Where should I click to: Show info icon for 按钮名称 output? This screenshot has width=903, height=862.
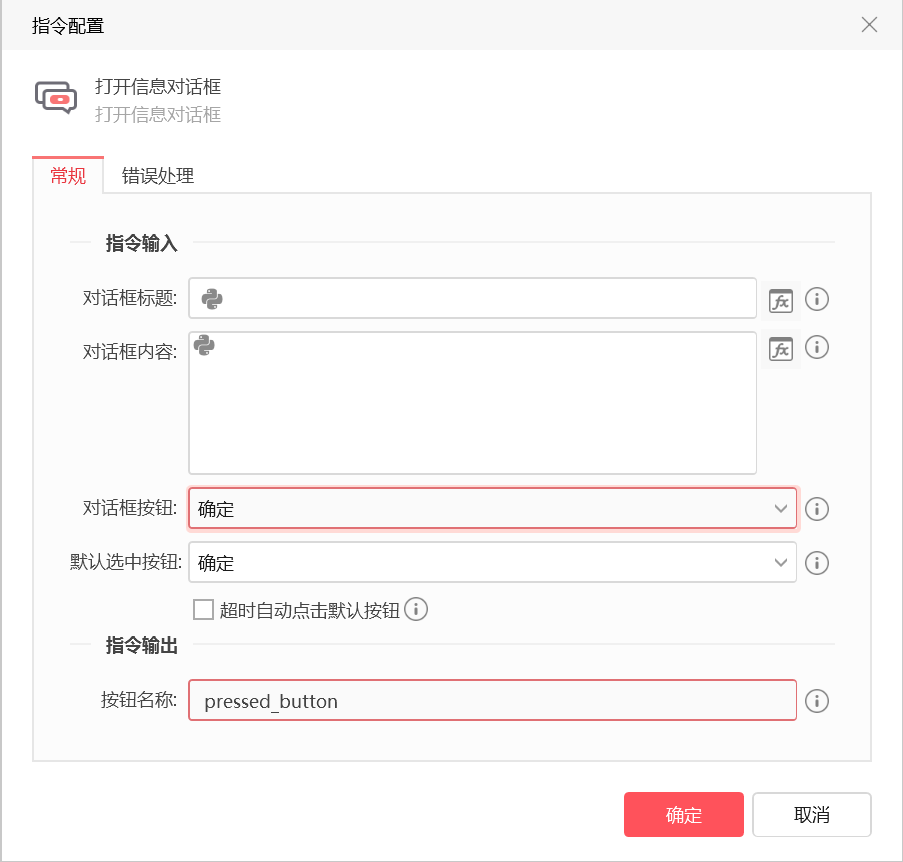[x=817, y=701]
